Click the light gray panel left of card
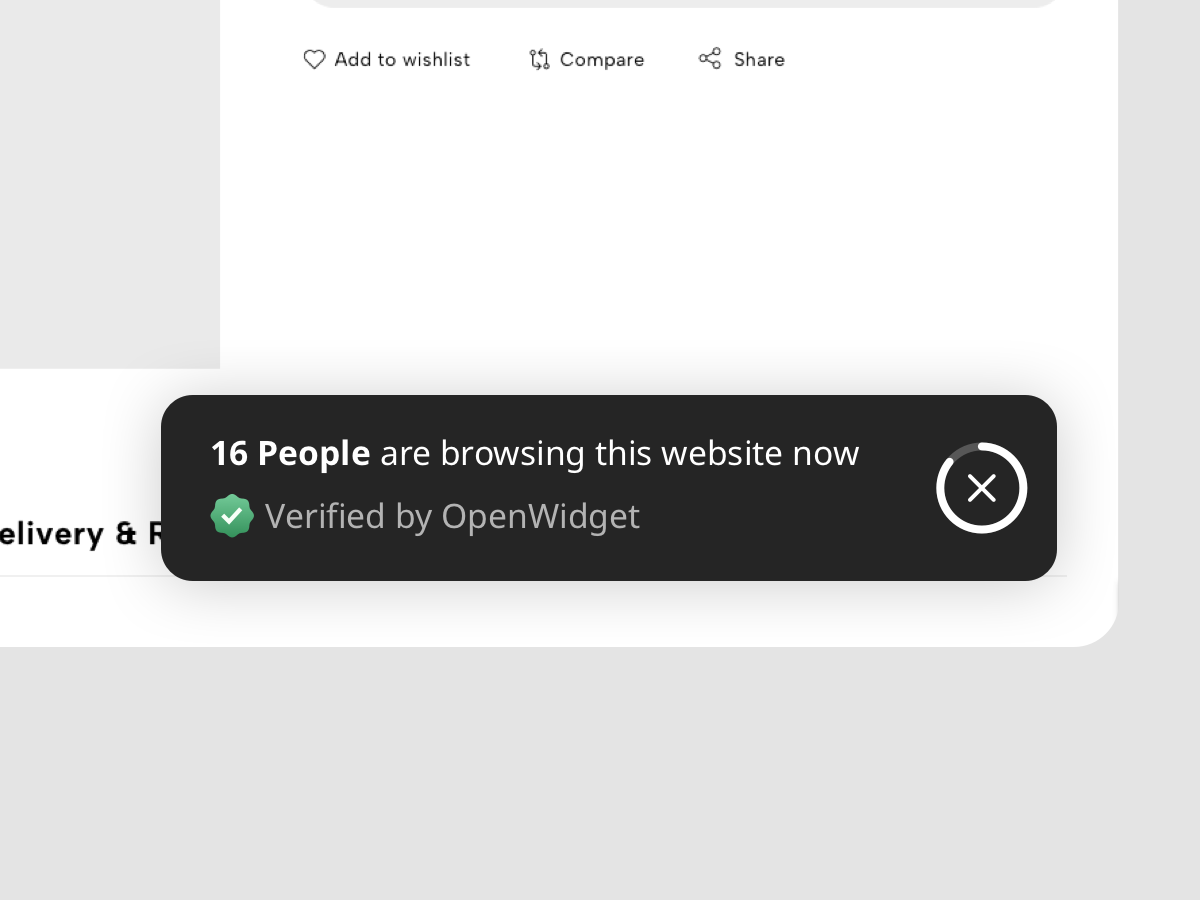1200x900 pixels. coord(110,180)
